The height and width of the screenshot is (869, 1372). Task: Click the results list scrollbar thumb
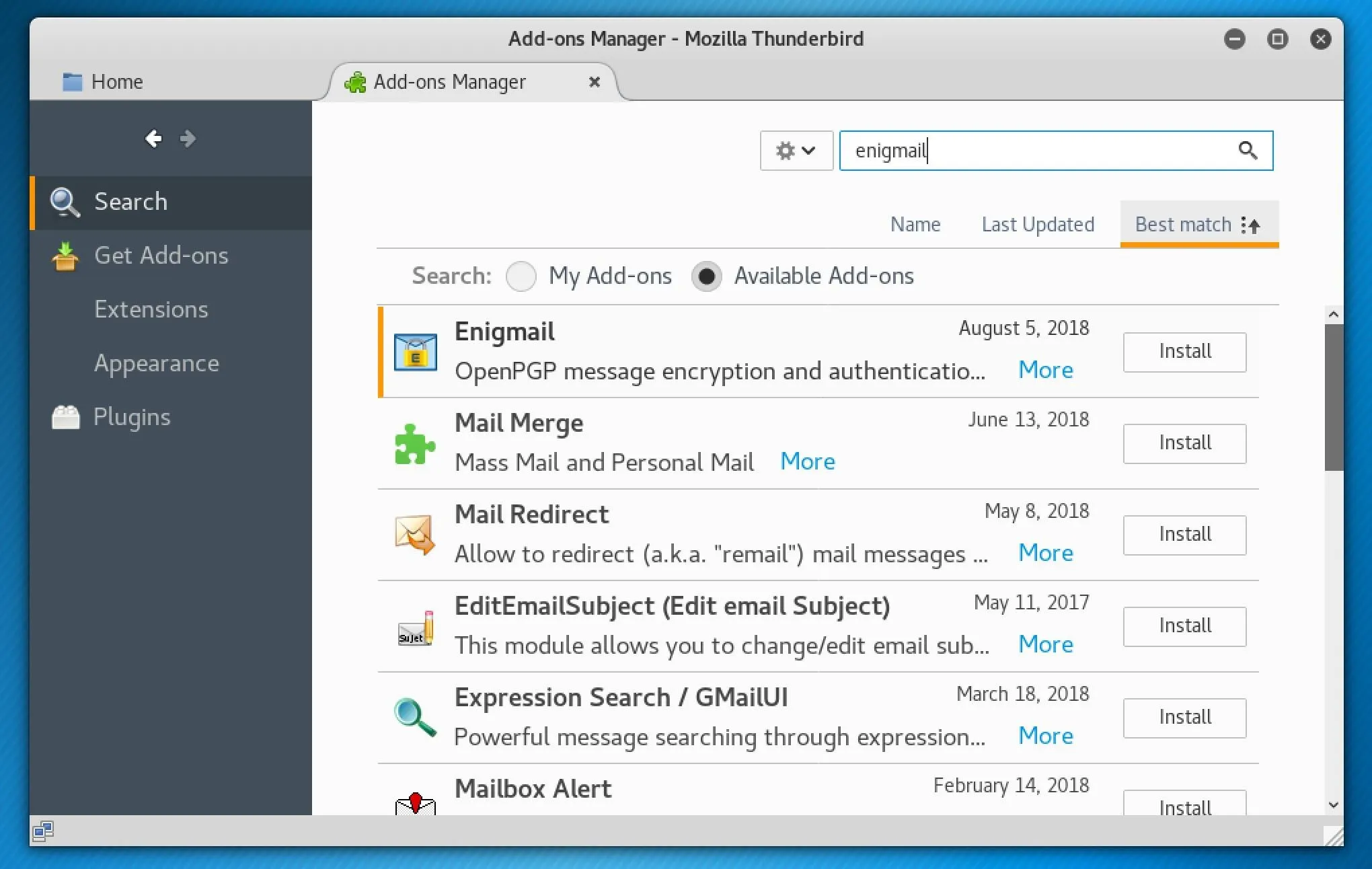tap(1333, 397)
